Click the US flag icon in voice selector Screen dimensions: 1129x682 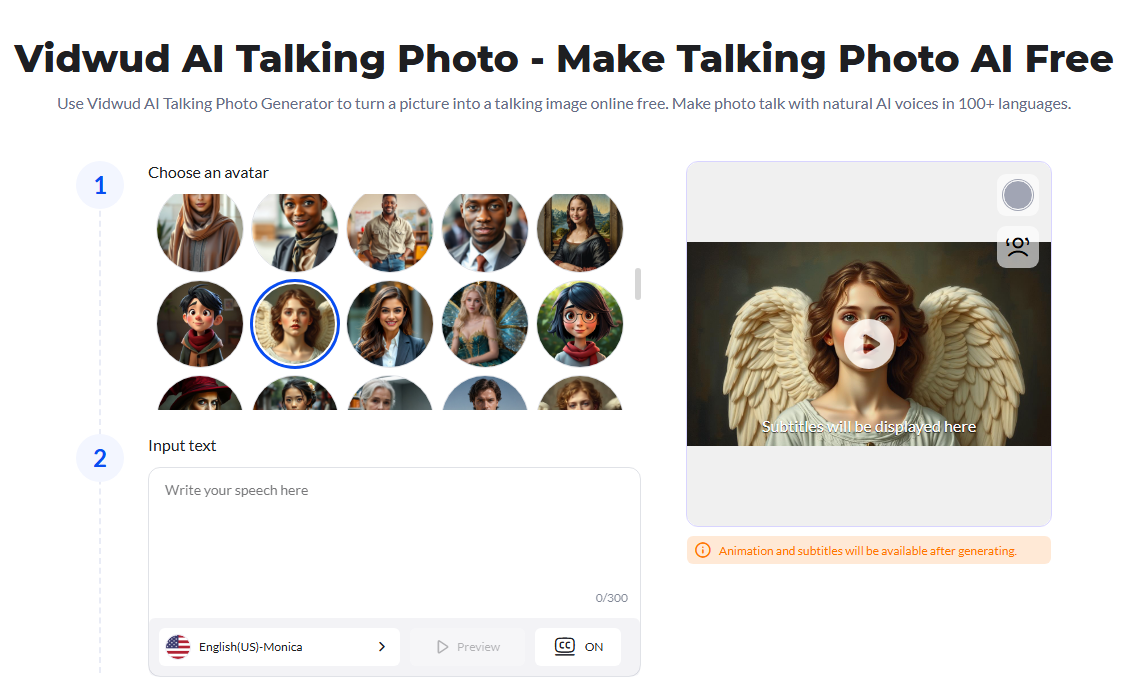178,647
